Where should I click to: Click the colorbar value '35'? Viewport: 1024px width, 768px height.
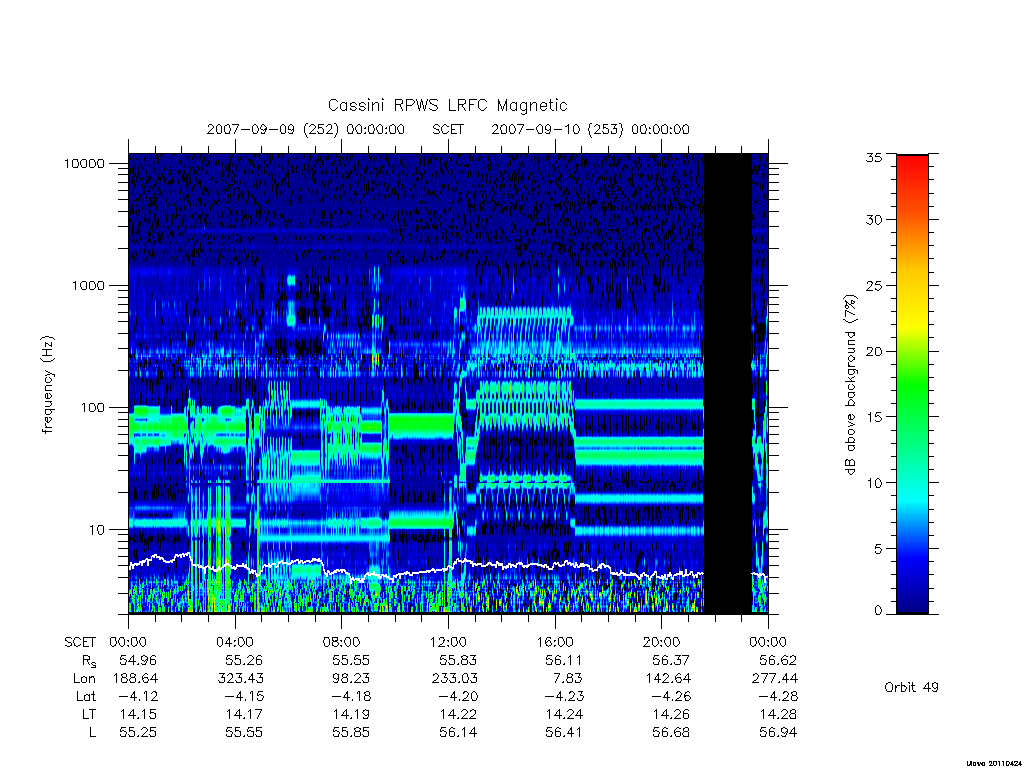point(873,157)
